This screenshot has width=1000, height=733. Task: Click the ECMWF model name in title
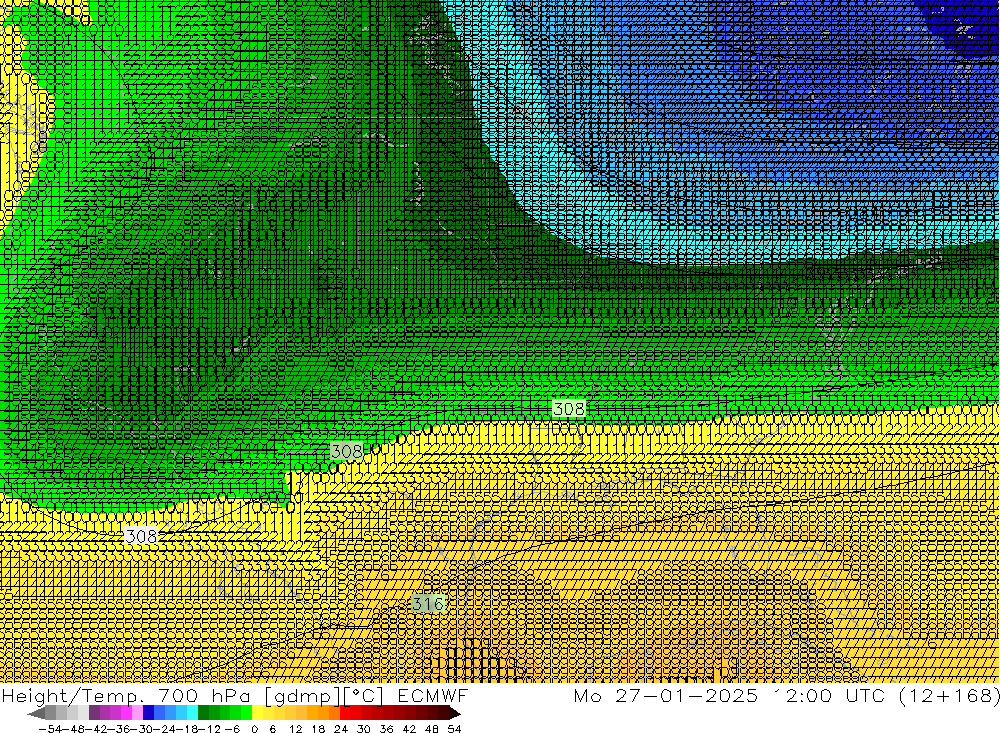tap(433, 695)
